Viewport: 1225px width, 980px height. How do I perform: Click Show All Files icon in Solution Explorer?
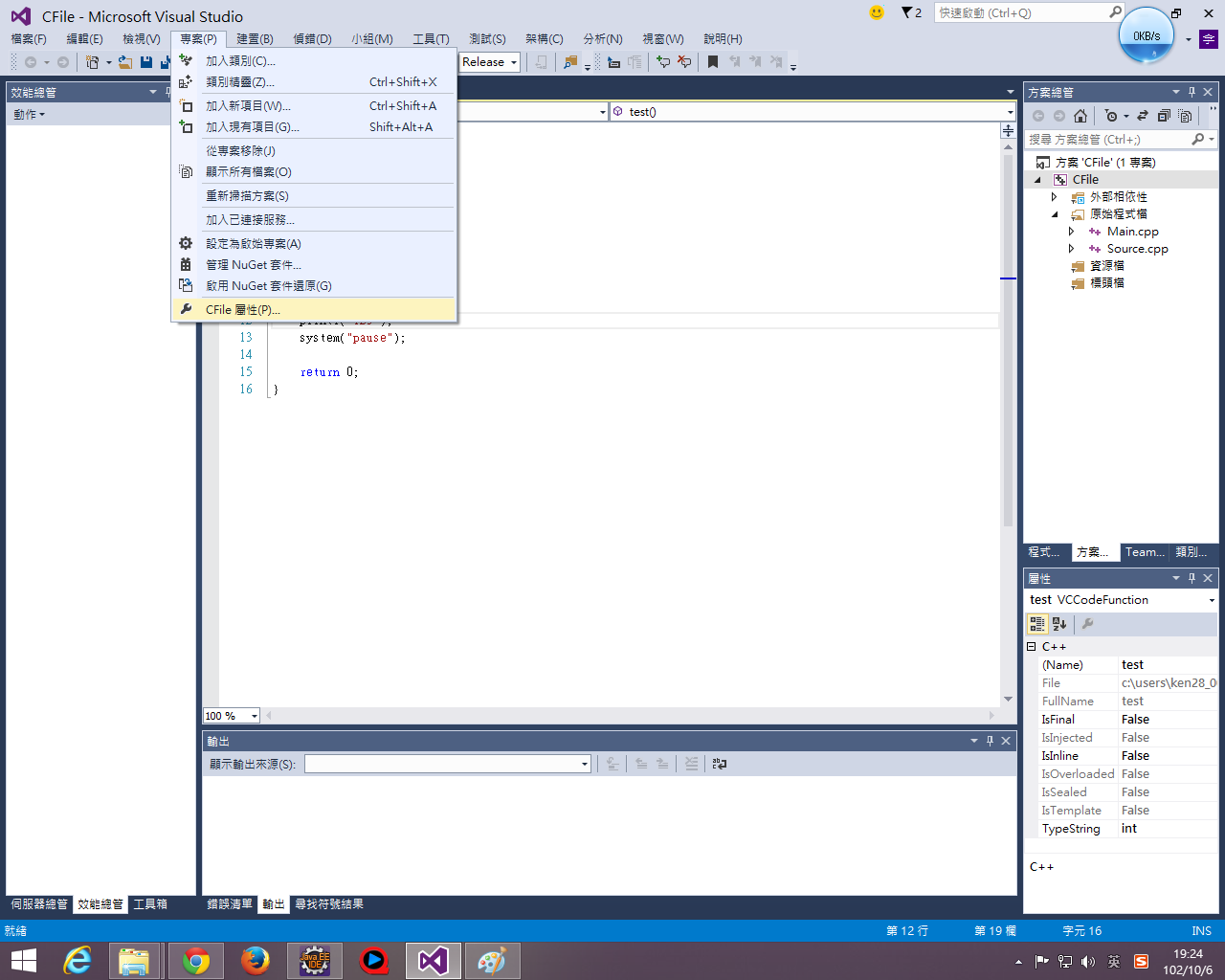click(x=1185, y=116)
